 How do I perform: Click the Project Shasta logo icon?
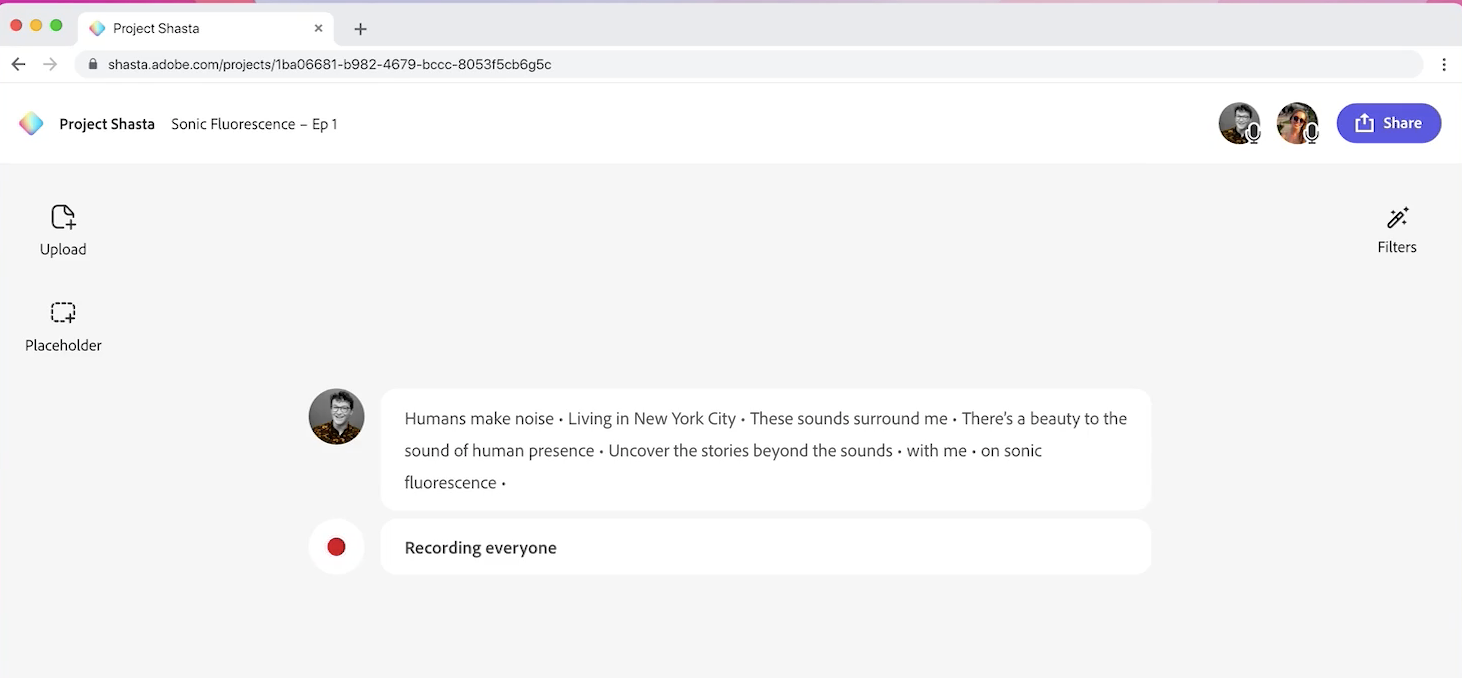pos(31,124)
